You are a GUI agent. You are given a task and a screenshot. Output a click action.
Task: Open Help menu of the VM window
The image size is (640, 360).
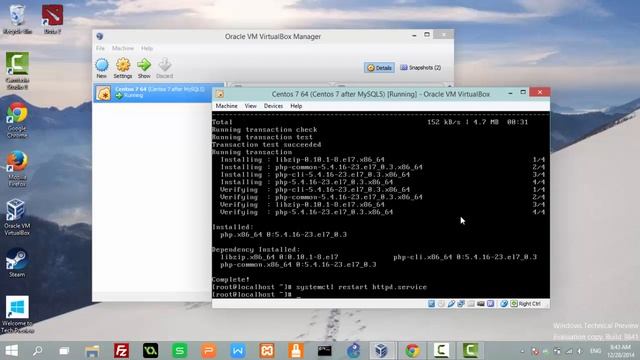tap(296, 106)
